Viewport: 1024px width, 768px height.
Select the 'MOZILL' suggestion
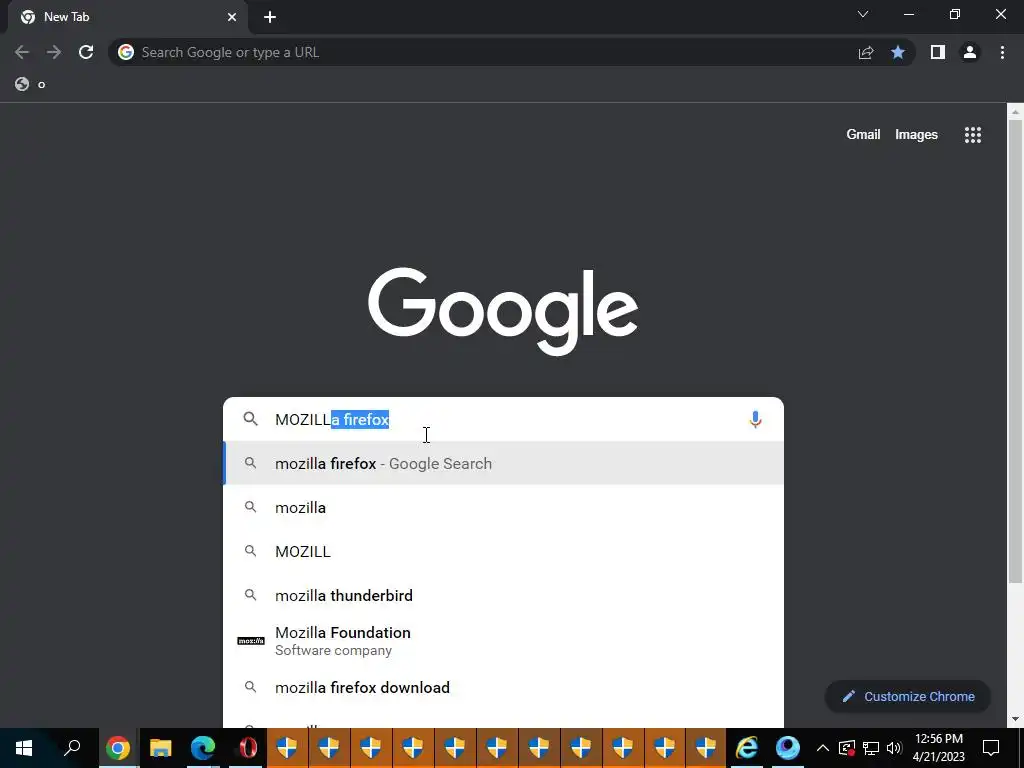pos(503,551)
